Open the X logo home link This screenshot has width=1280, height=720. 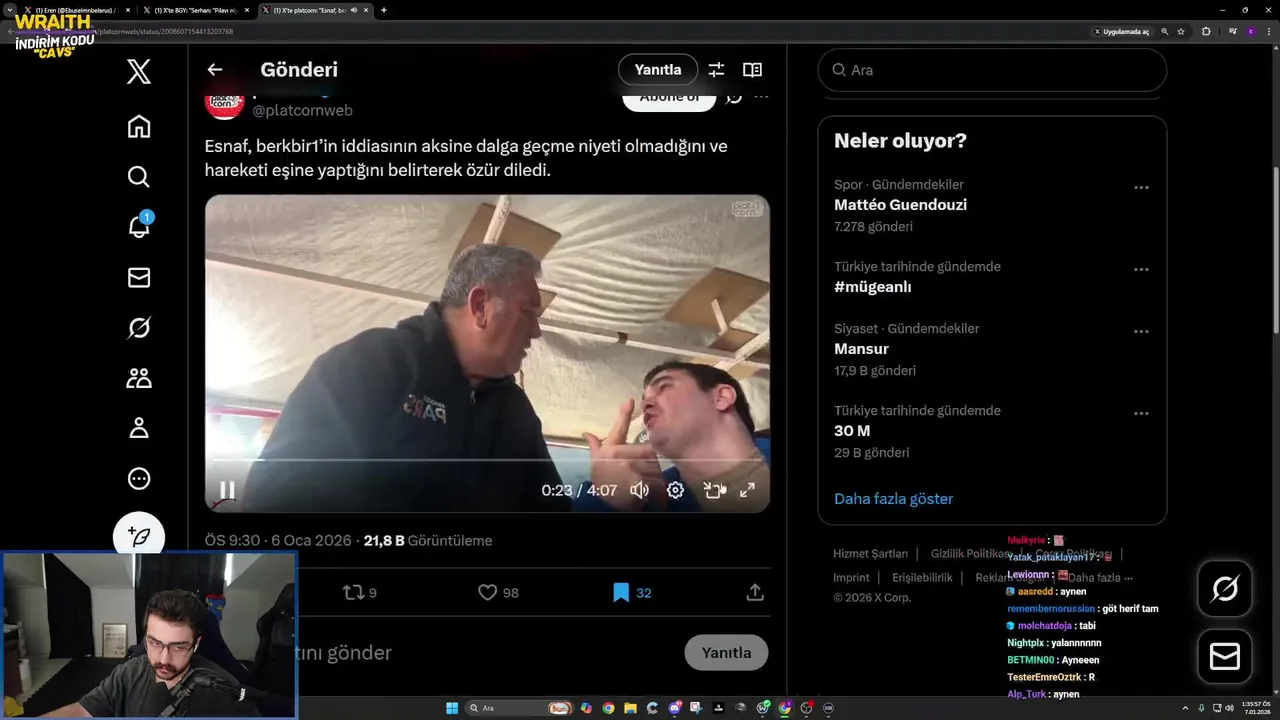tap(139, 71)
